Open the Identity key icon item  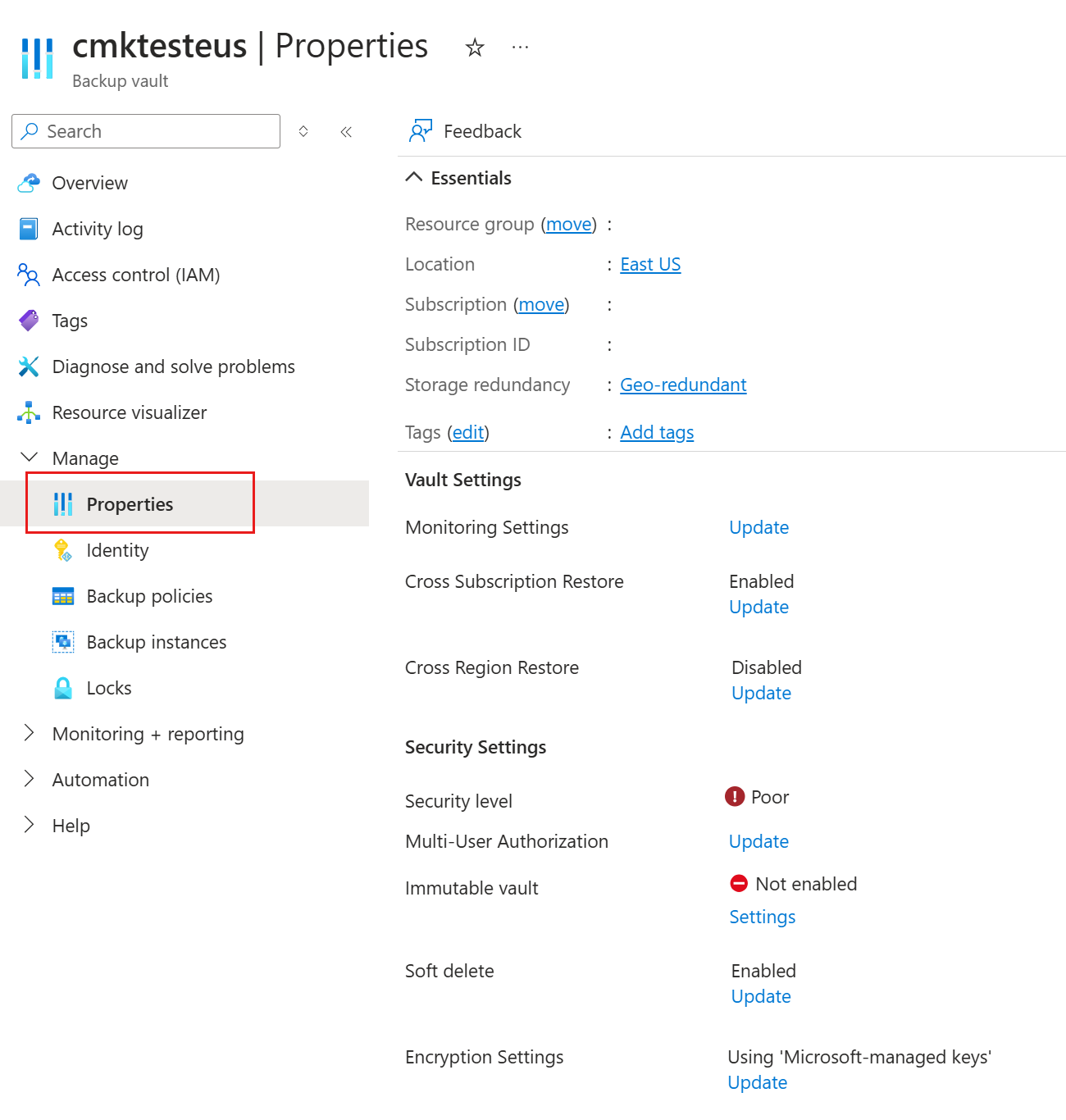pos(63,550)
